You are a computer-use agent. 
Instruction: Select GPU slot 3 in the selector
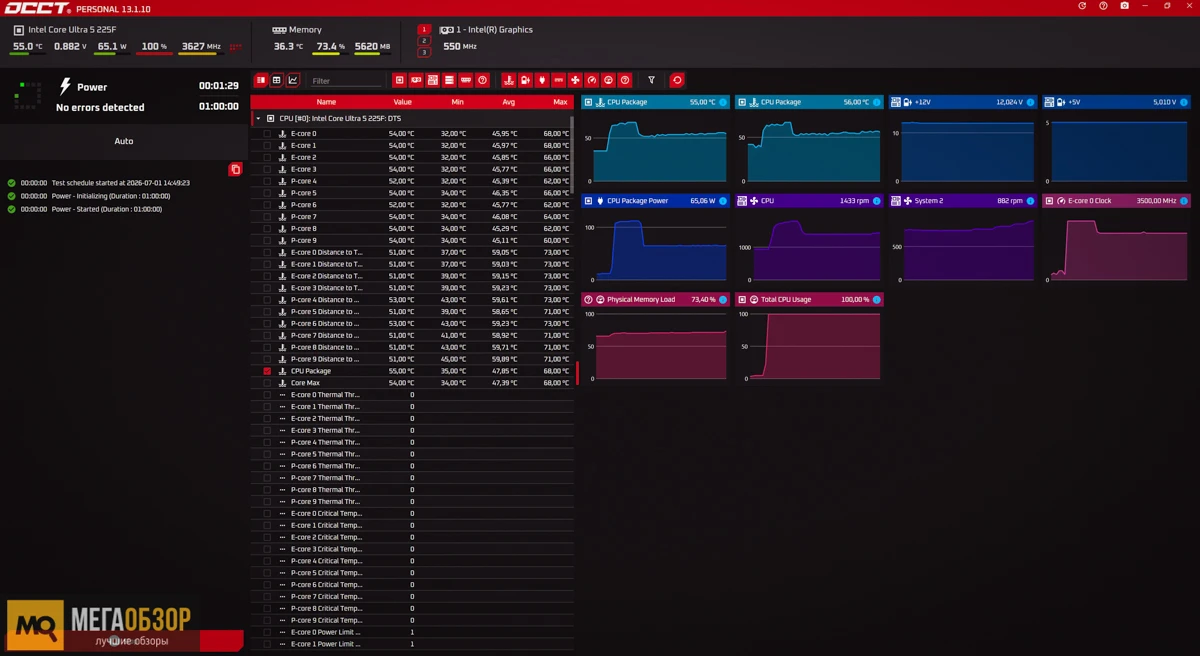[424, 52]
